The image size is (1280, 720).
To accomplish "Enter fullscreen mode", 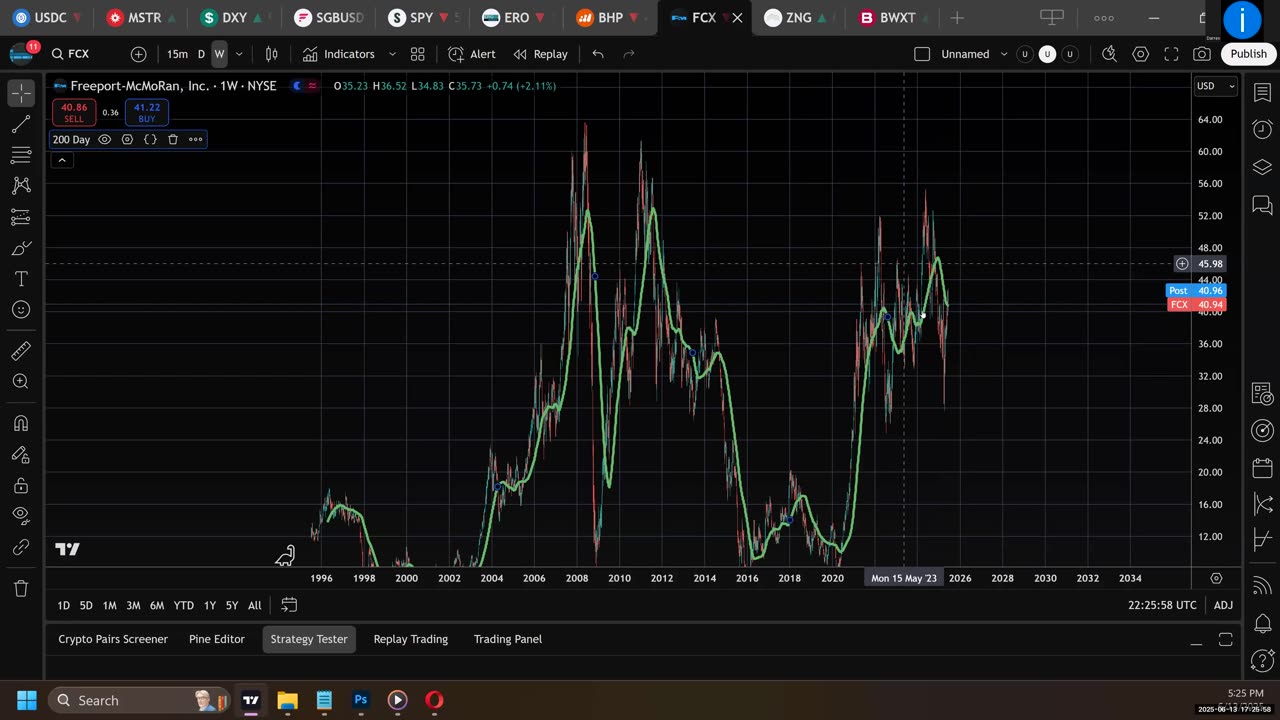I will [1172, 54].
